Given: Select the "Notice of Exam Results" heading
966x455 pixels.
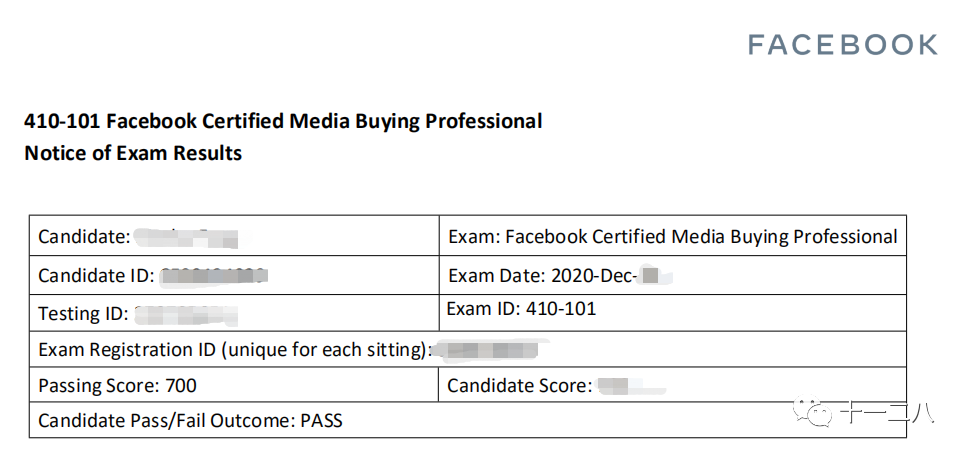Looking at the screenshot, I should [x=133, y=154].
